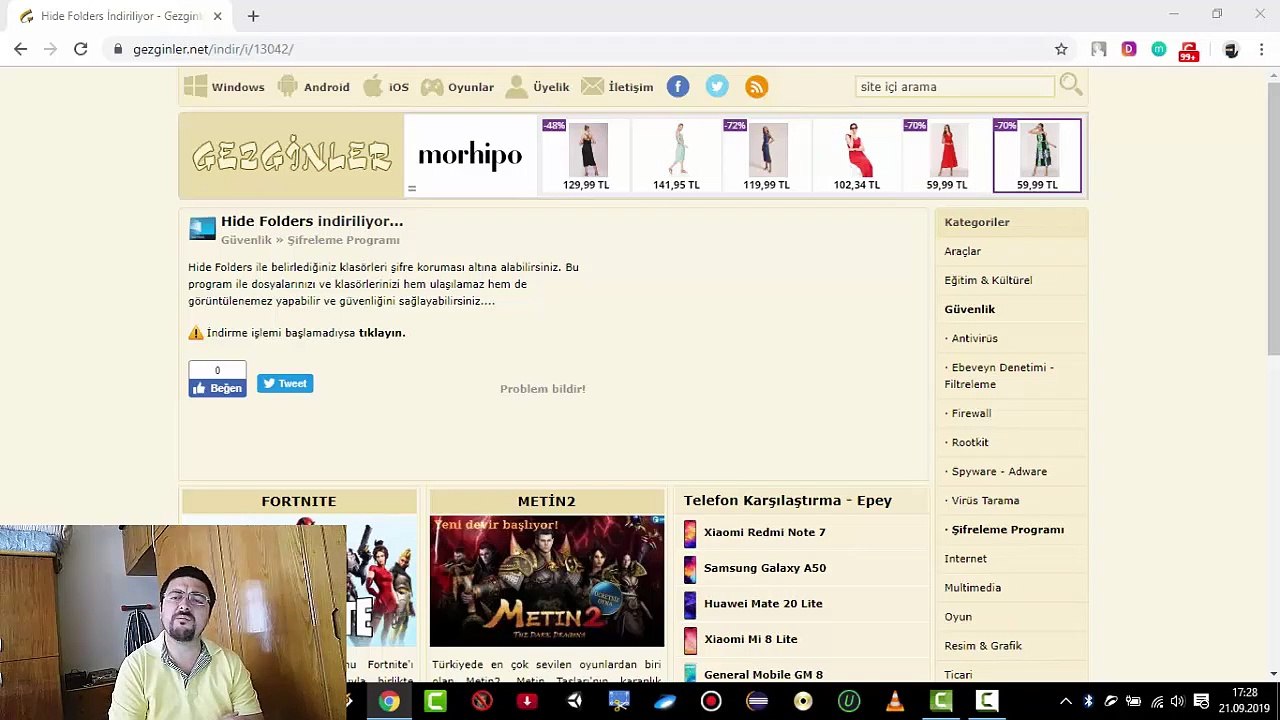Screen dimensions: 1280x720
Task: Open a new browser tab
Action: [x=253, y=16]
